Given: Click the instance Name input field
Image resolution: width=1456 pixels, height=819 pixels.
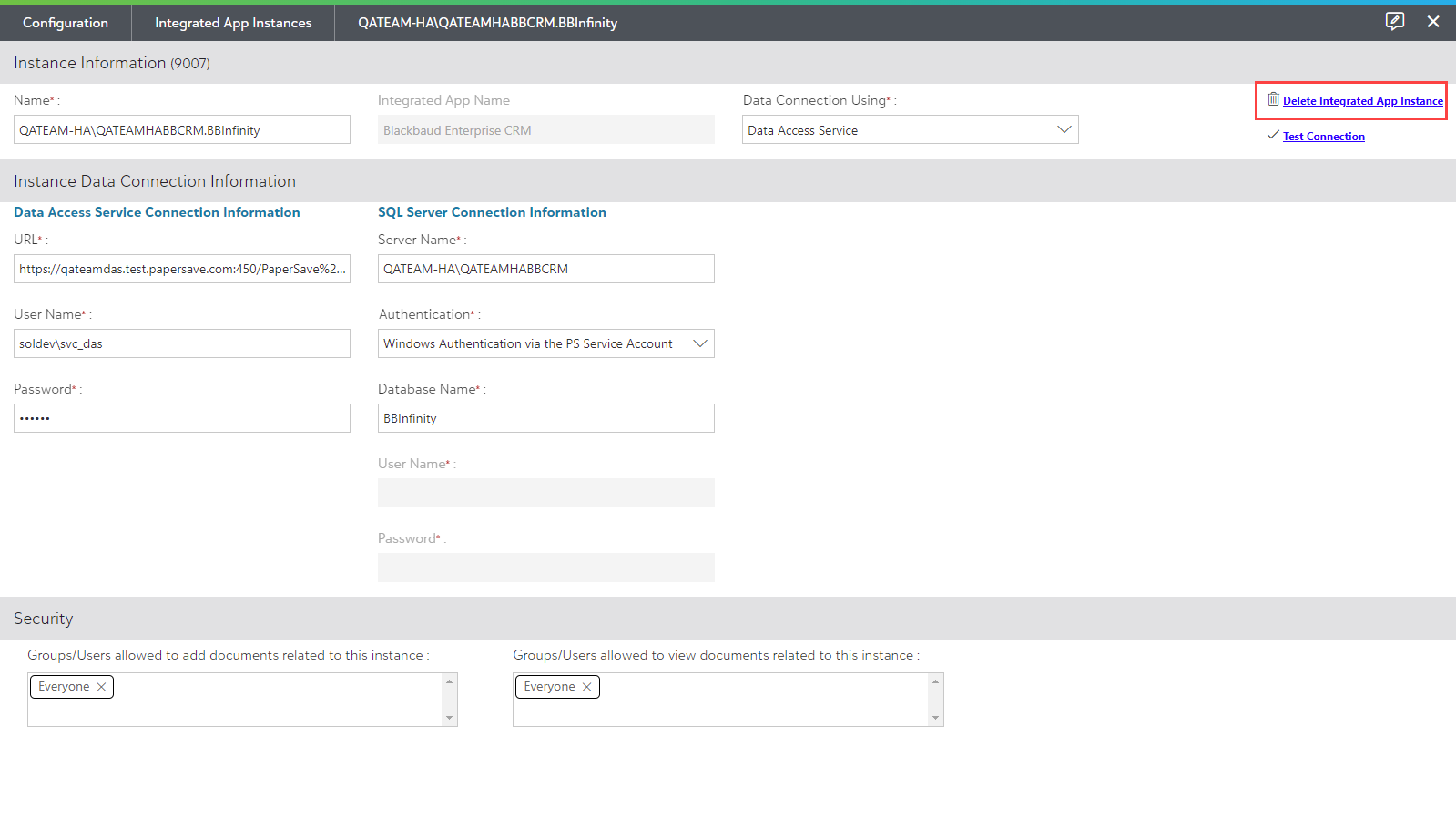Looking at the screenshot, I should tap(182, 130).
